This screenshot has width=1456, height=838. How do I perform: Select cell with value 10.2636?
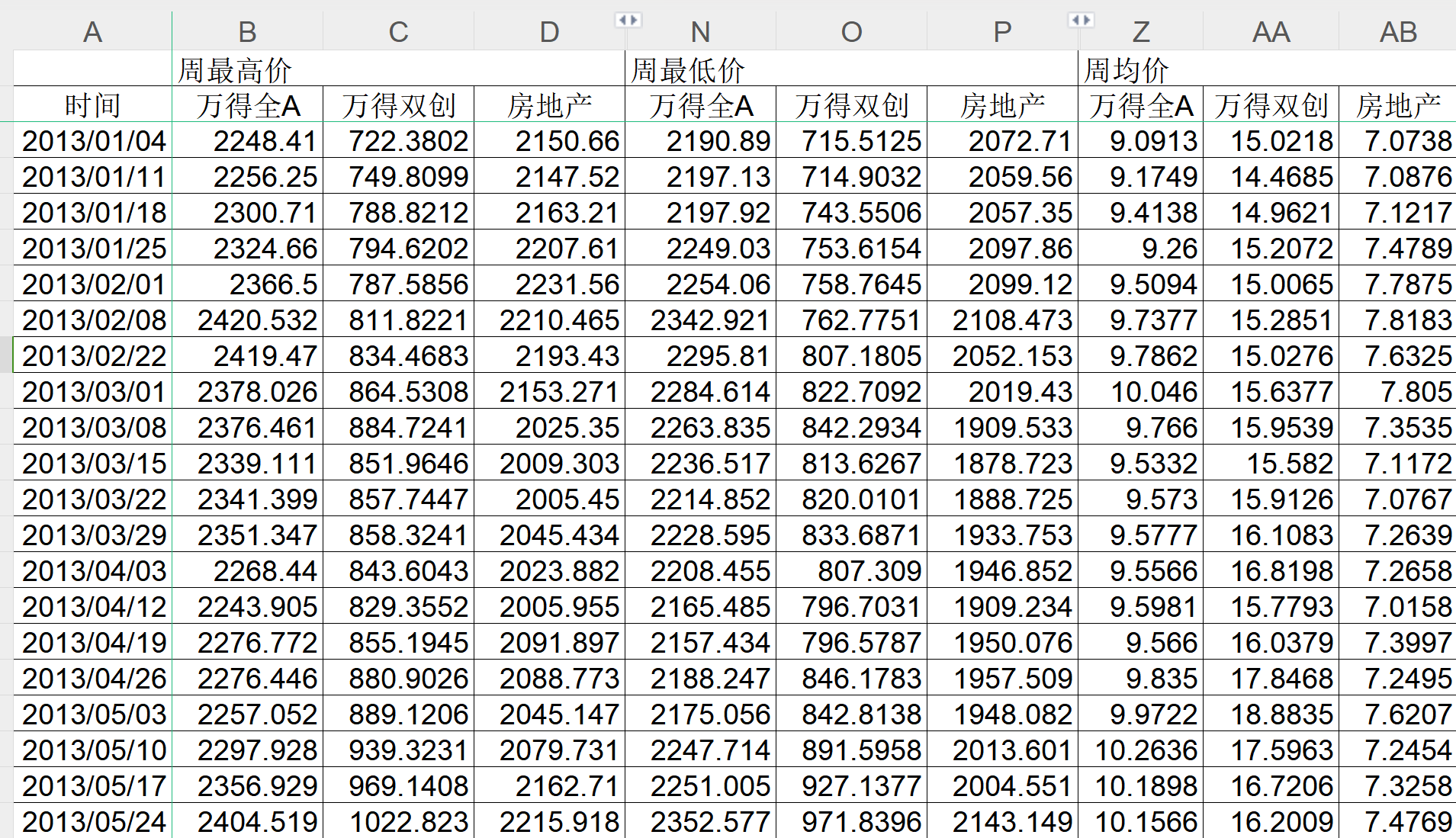[x=1141, y=750]
